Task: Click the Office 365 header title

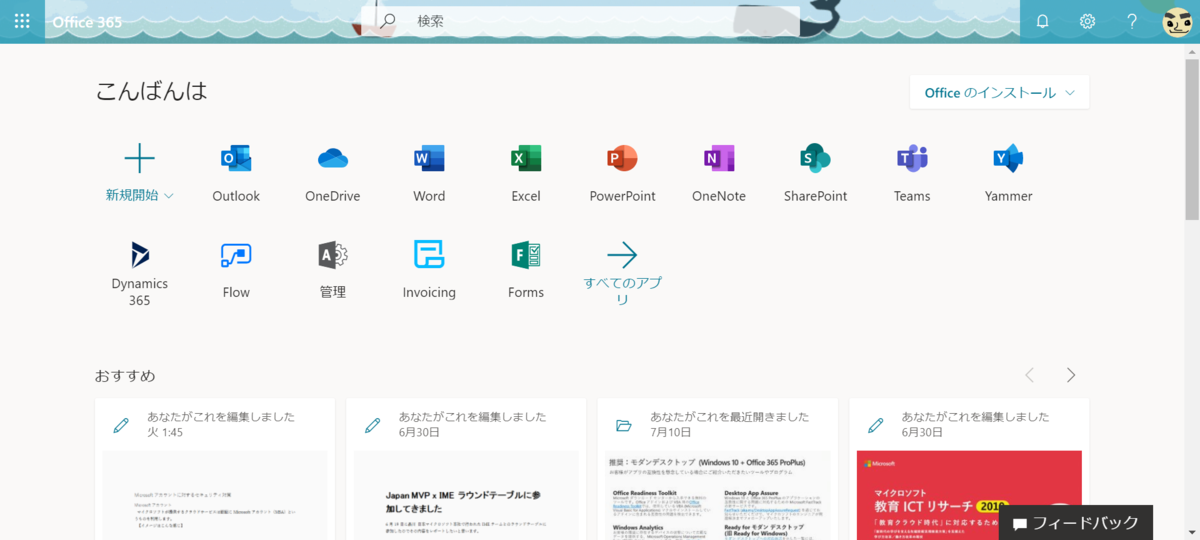Action: click(87, 21)
